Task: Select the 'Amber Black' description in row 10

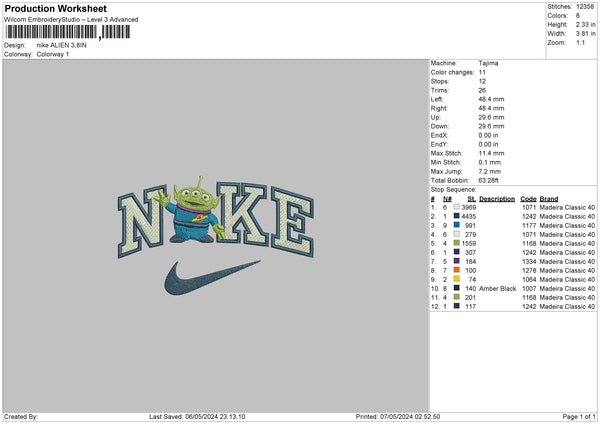Action: point(497,288)
